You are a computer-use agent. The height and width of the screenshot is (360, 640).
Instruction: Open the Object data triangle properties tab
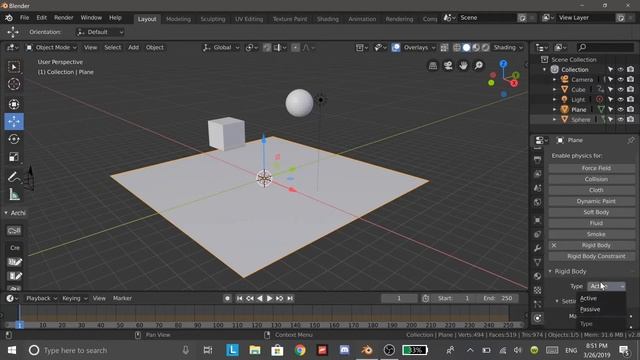(538, 262)
